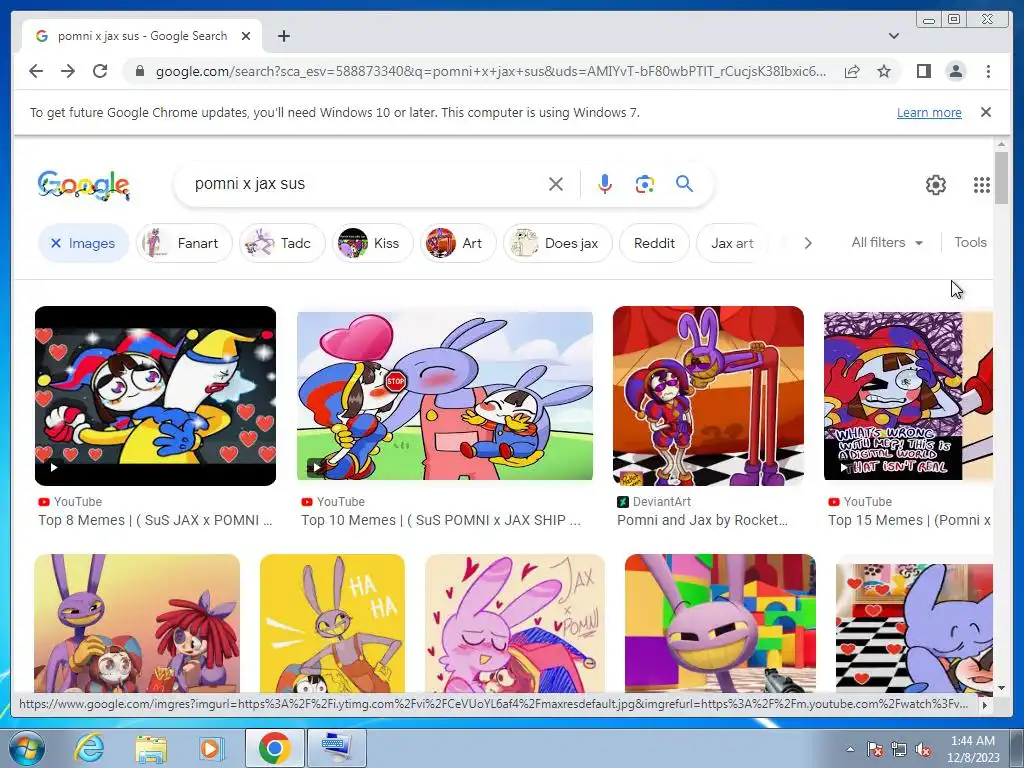This screenshot has width=1024, height=768.
Task: Open the On-Screen Keyboard taskbar item
Action: click(336, 748)
